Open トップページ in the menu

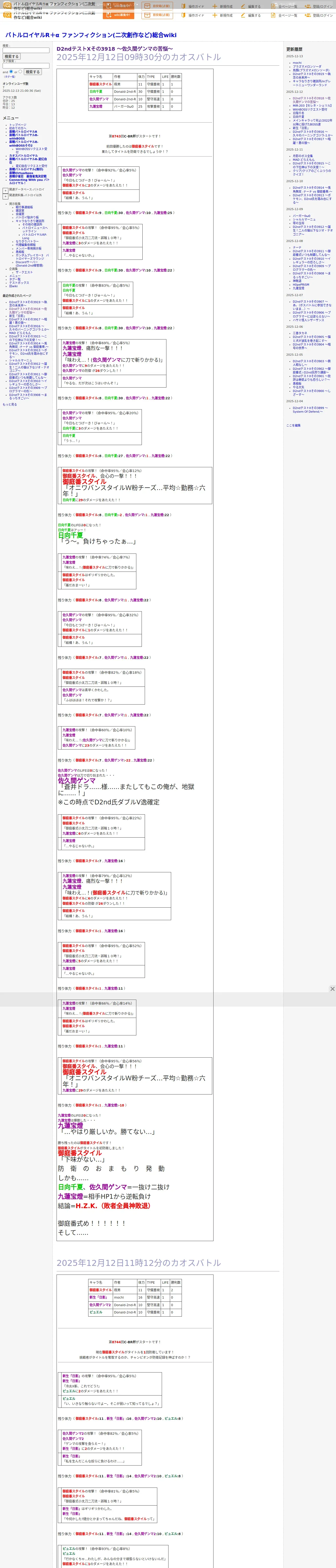pyautogui.click(x=18, y=125)
